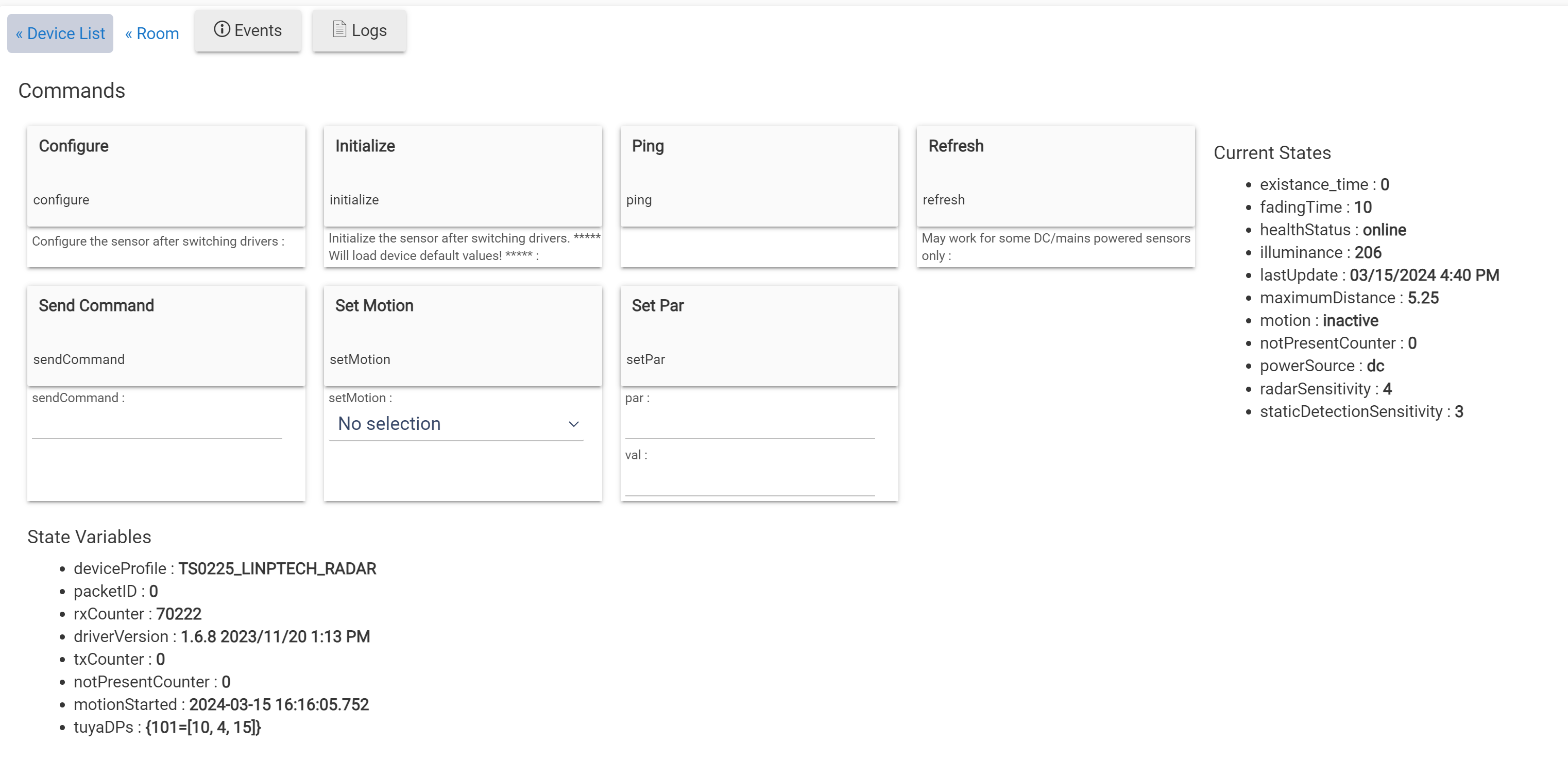The image size is (1568, 760).
Task: Select the deviceProfile TS0225_LINPTECH_RADAR variable
Action: (x=225, y=568)
